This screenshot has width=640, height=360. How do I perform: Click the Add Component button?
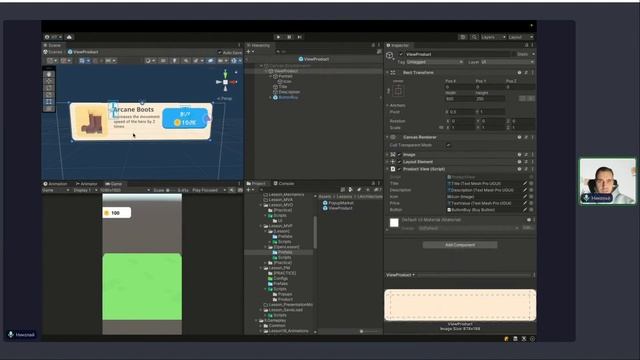tap(460, 245)
